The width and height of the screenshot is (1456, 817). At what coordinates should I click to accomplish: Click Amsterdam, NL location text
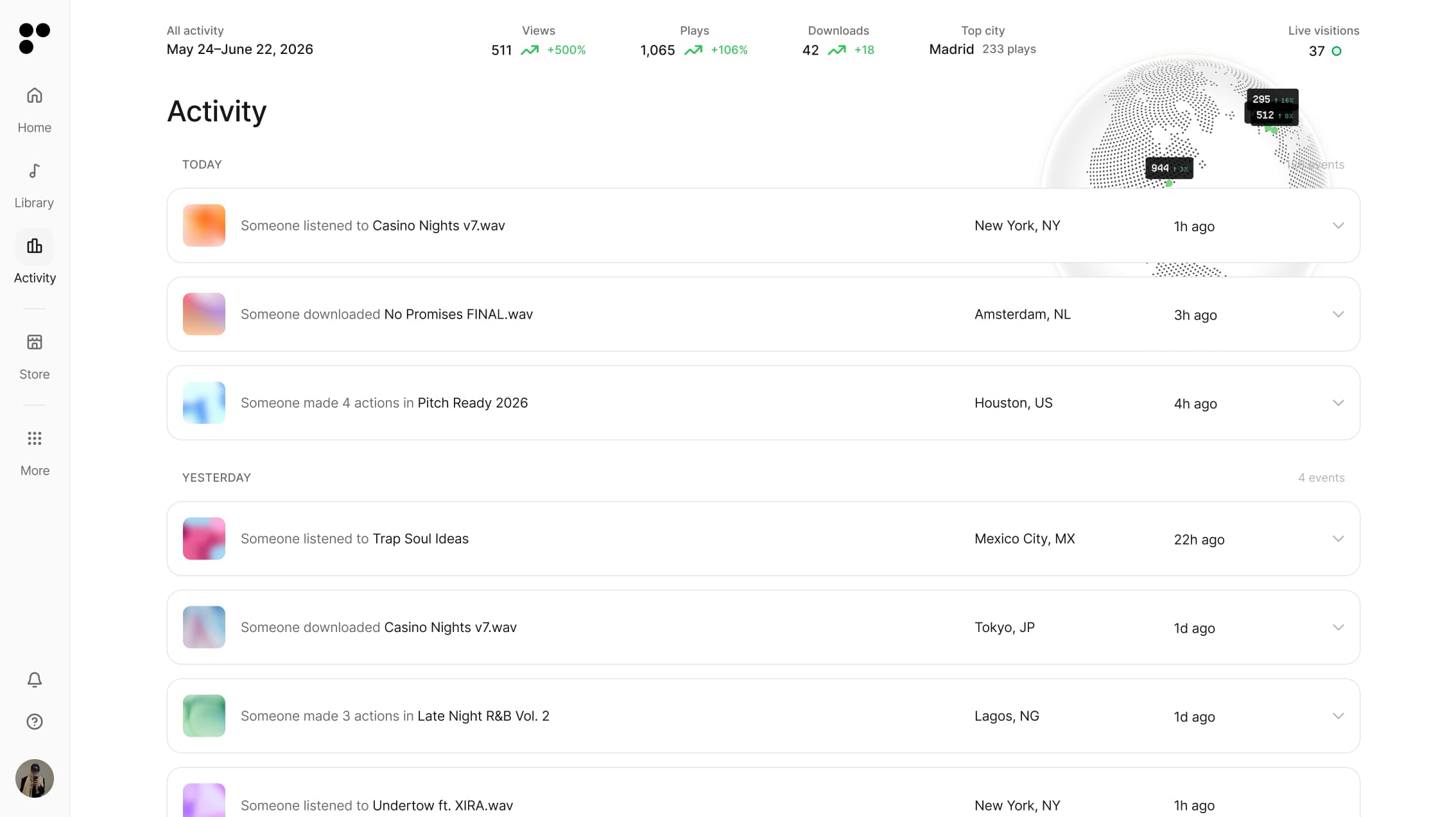[1023, 314]
